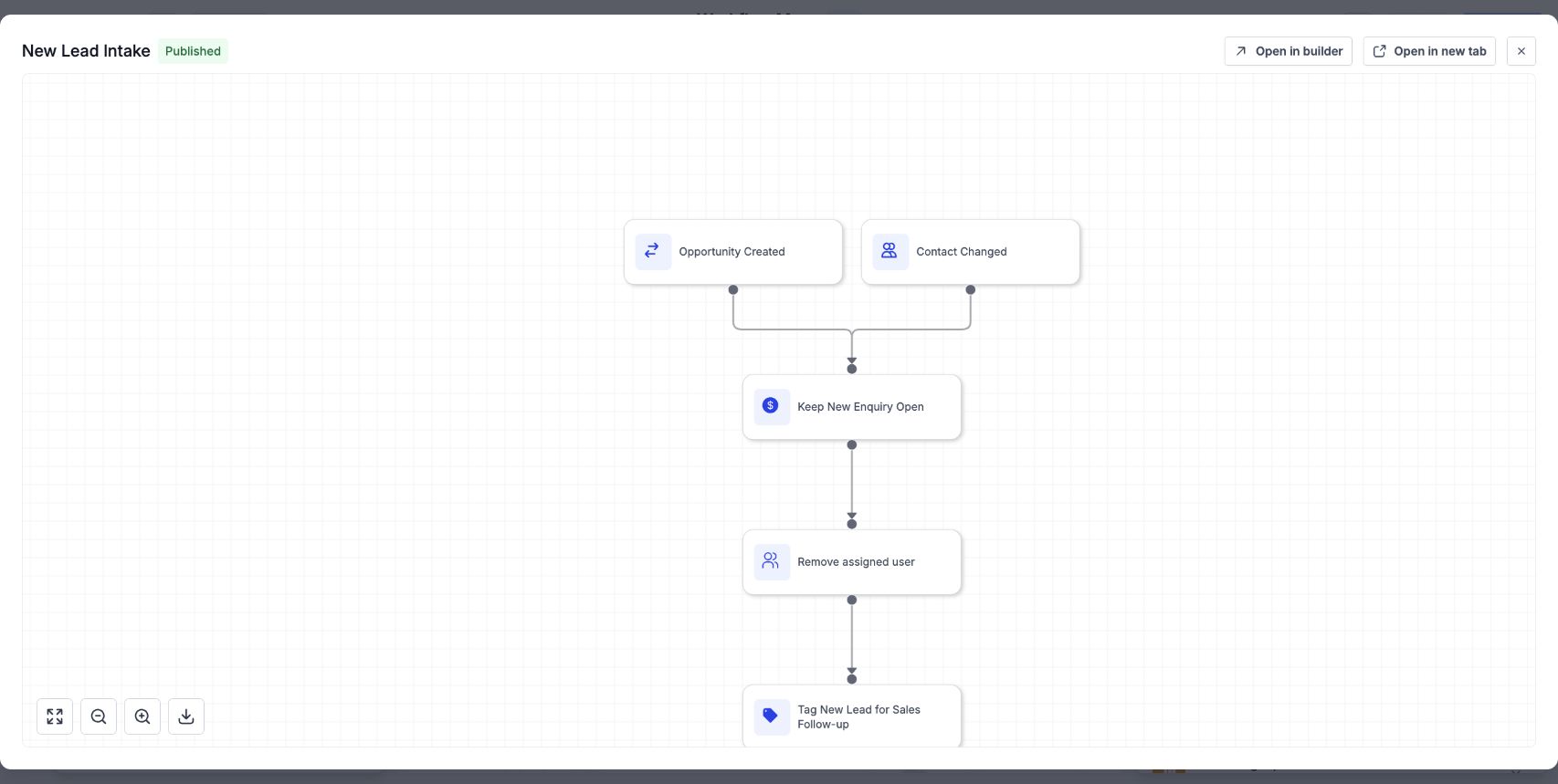Download the workflow diagram
This screenshot has height=784, width=1558.
[x=186, y=716]
